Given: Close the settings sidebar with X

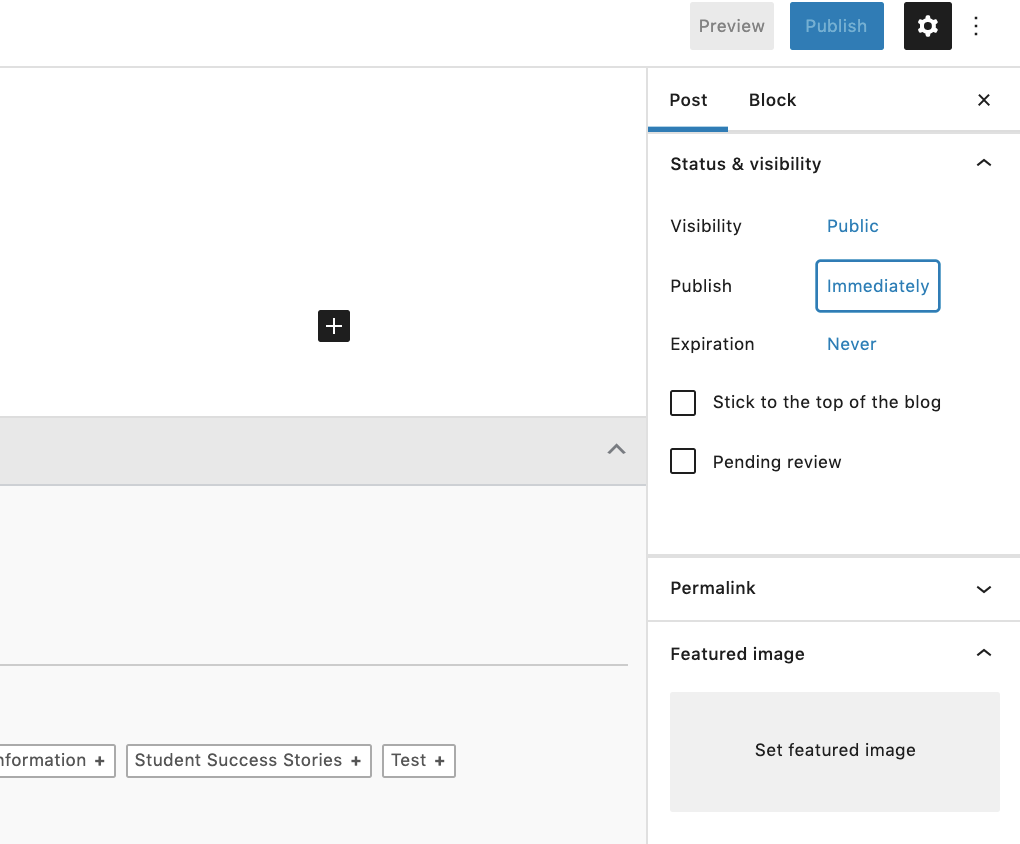Looking at the screenshot, I should pos(984,100).
